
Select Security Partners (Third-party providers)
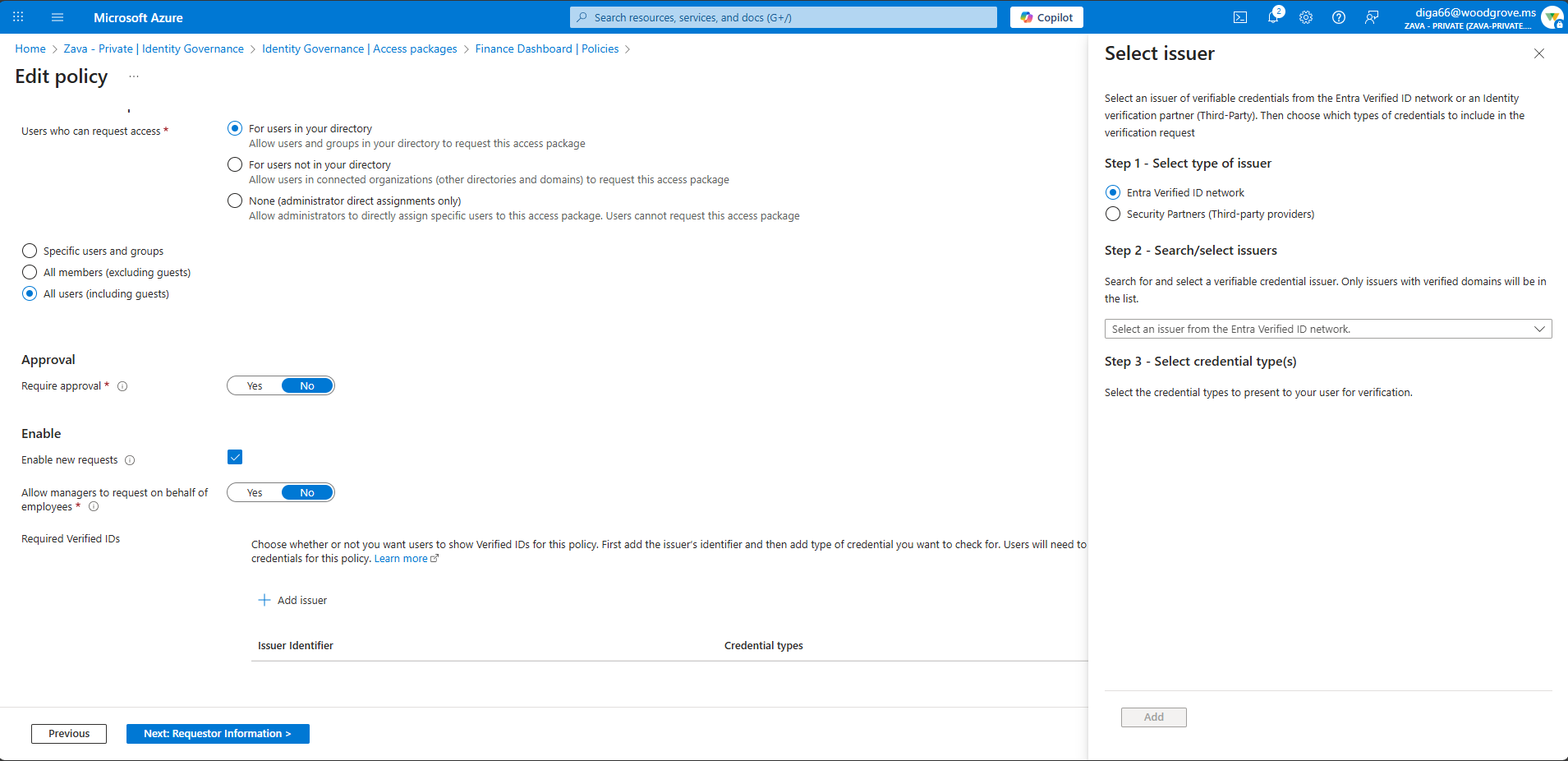[x=1113, y=214]
